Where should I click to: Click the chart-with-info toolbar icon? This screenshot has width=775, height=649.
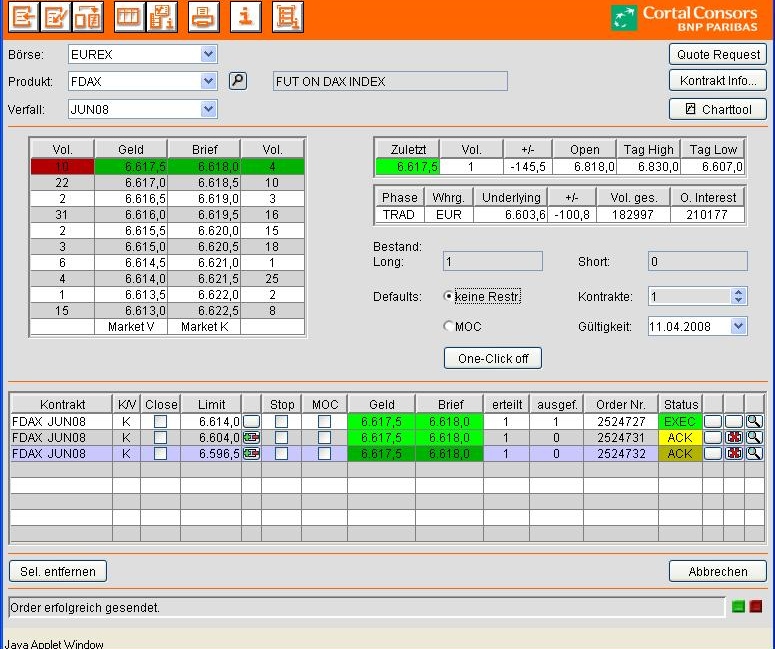pyautogui.click(x=162, y=17)
